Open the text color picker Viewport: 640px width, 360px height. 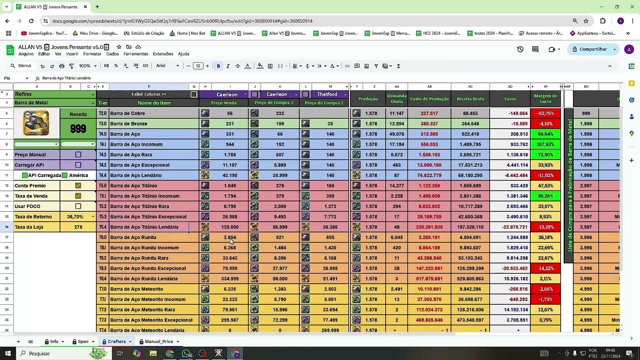click(247, 66)
